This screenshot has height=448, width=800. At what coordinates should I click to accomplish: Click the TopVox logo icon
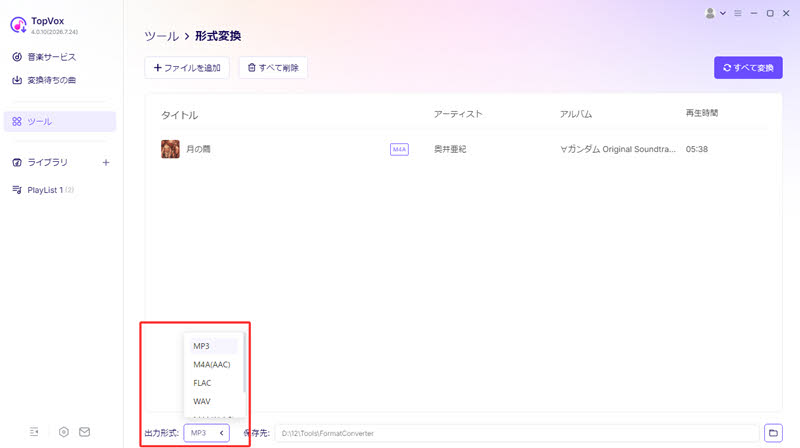pyautogui.click(x=18, y=24)
